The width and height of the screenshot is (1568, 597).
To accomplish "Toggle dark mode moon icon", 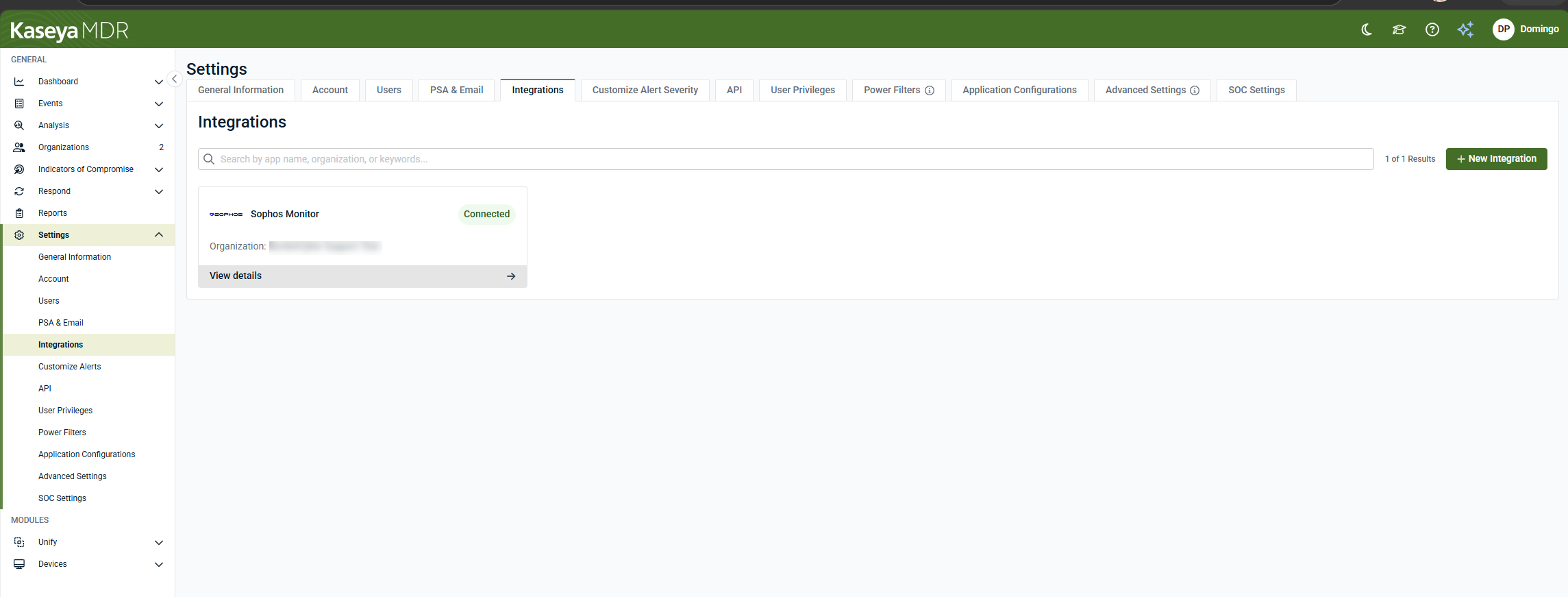I will click(x=1367, y=29).
